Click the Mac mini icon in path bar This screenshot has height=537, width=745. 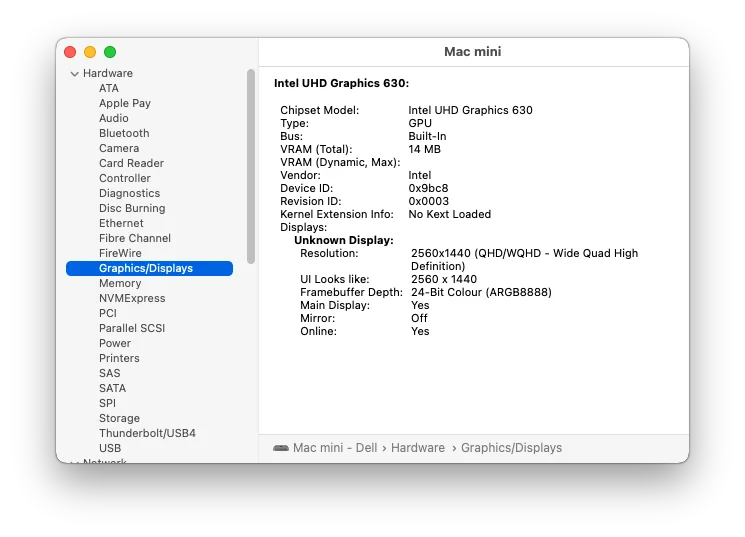point(281,448)
